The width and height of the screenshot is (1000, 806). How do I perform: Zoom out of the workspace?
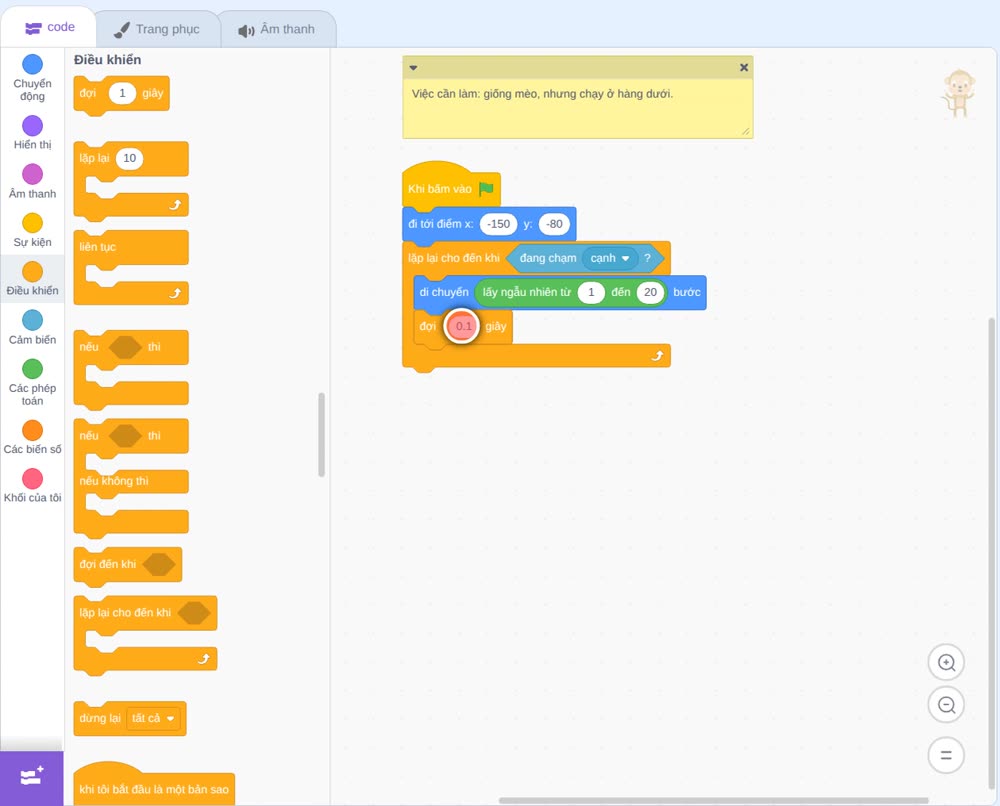pyautogui.click(x=946, y=705)
